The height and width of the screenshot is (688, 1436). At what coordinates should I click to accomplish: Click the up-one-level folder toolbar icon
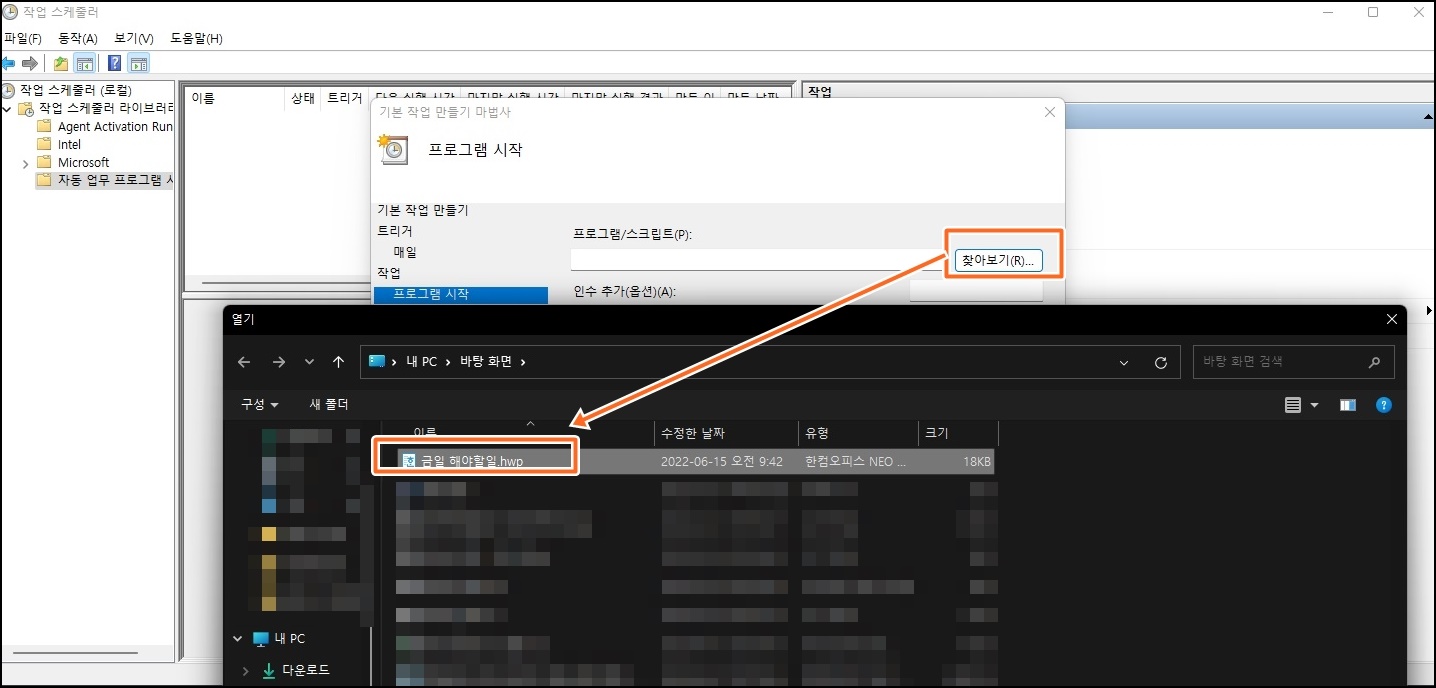pyautogui.click(x=61, y=64)
